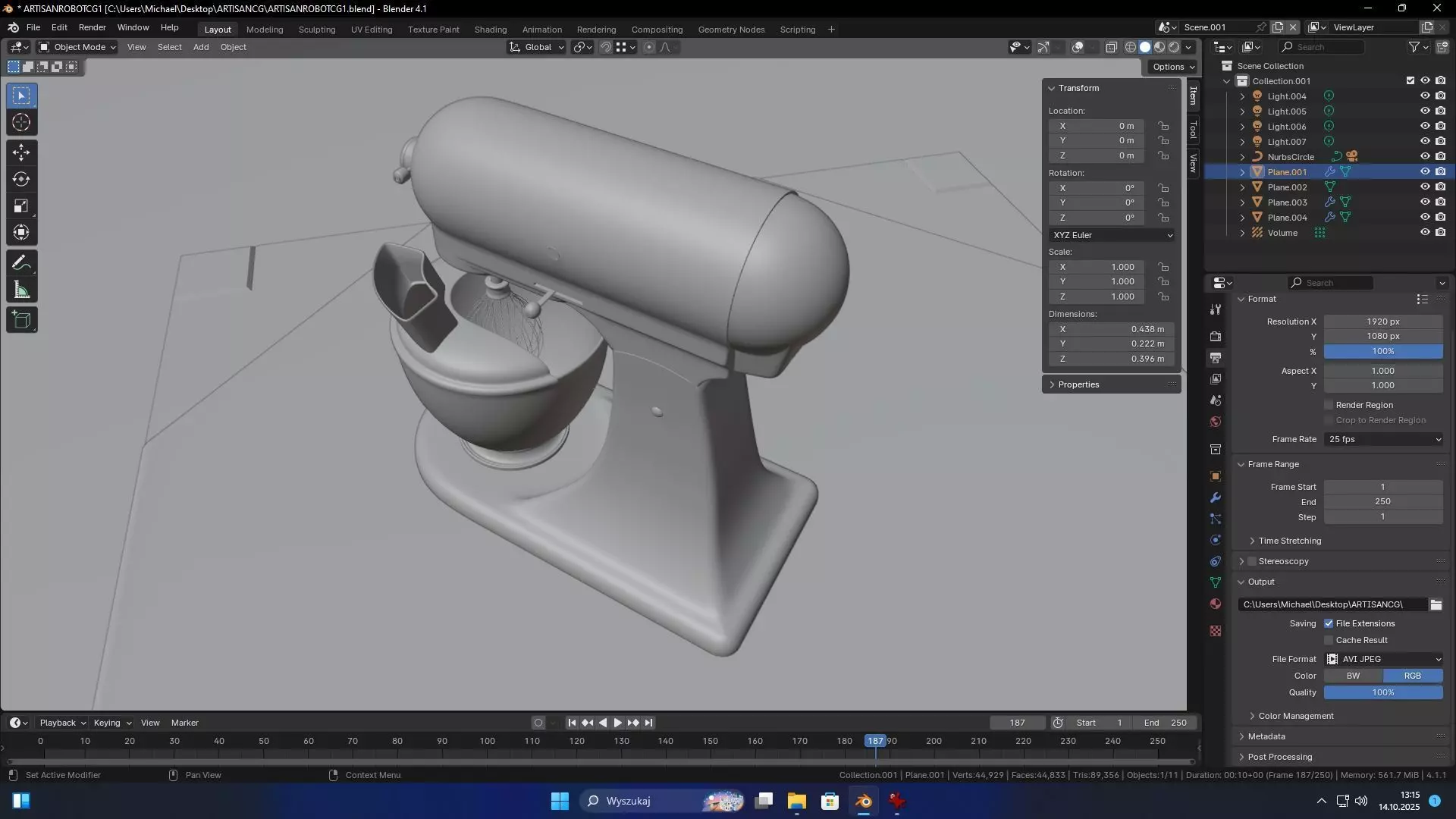
Task: Activate the Annotate pencil tool
Action: tap(21, 263)
